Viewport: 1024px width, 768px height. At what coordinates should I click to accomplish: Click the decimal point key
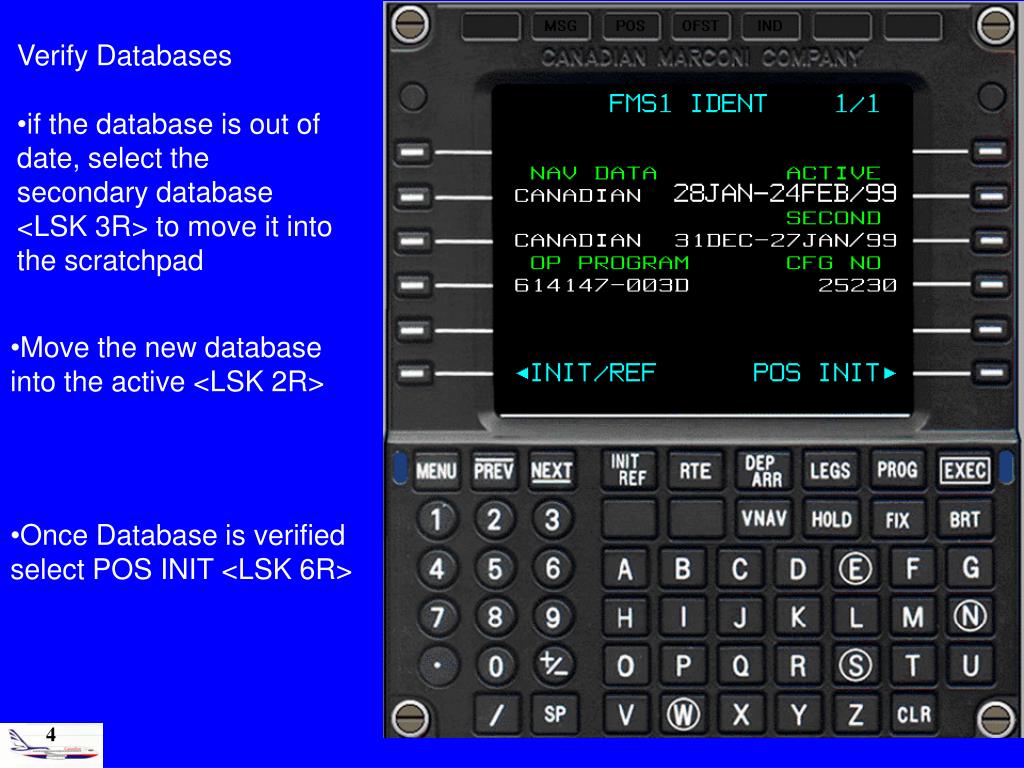click(437, 665)
